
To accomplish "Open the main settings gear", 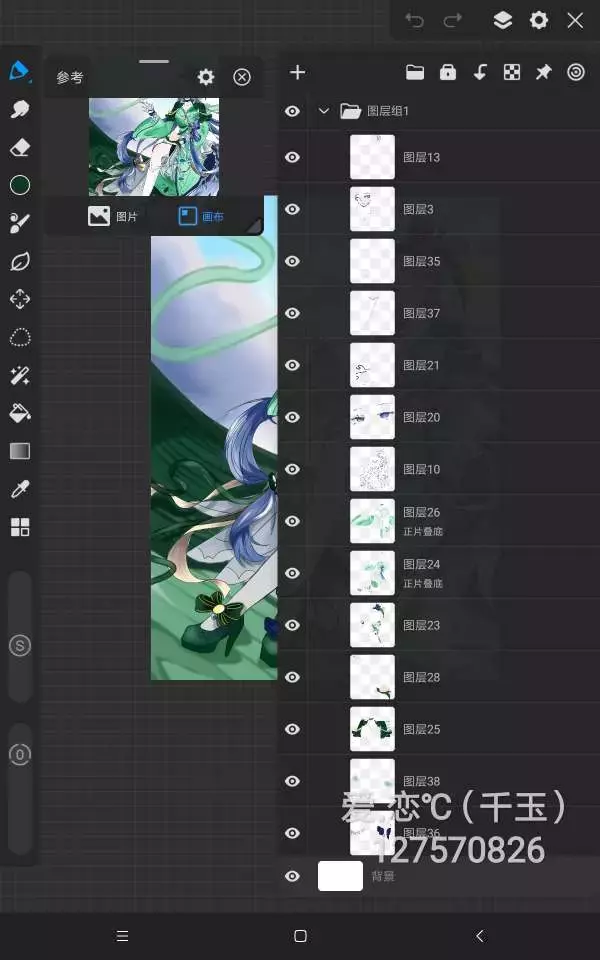I will [539, 21].
